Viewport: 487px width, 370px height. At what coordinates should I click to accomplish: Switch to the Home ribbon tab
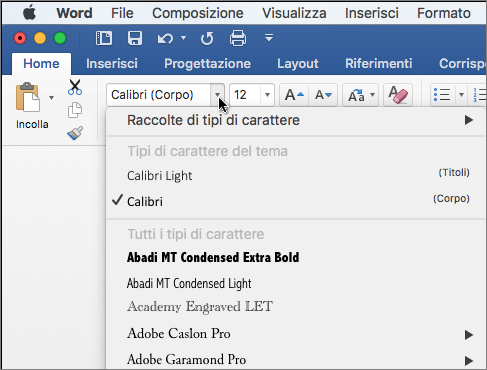coord(41,63)
